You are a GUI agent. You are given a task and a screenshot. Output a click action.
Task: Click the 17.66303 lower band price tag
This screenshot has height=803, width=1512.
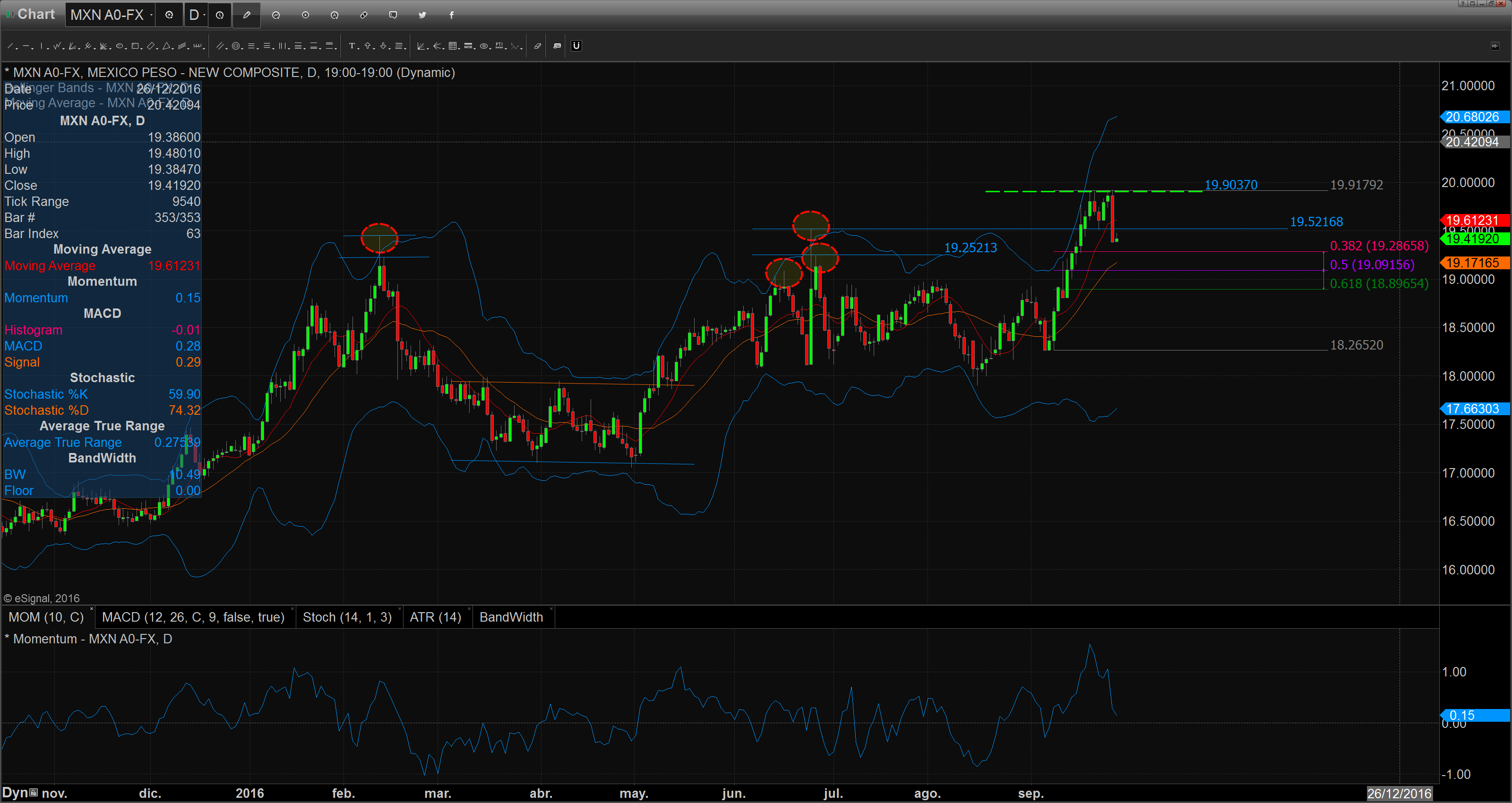[x=1475, y=409]
